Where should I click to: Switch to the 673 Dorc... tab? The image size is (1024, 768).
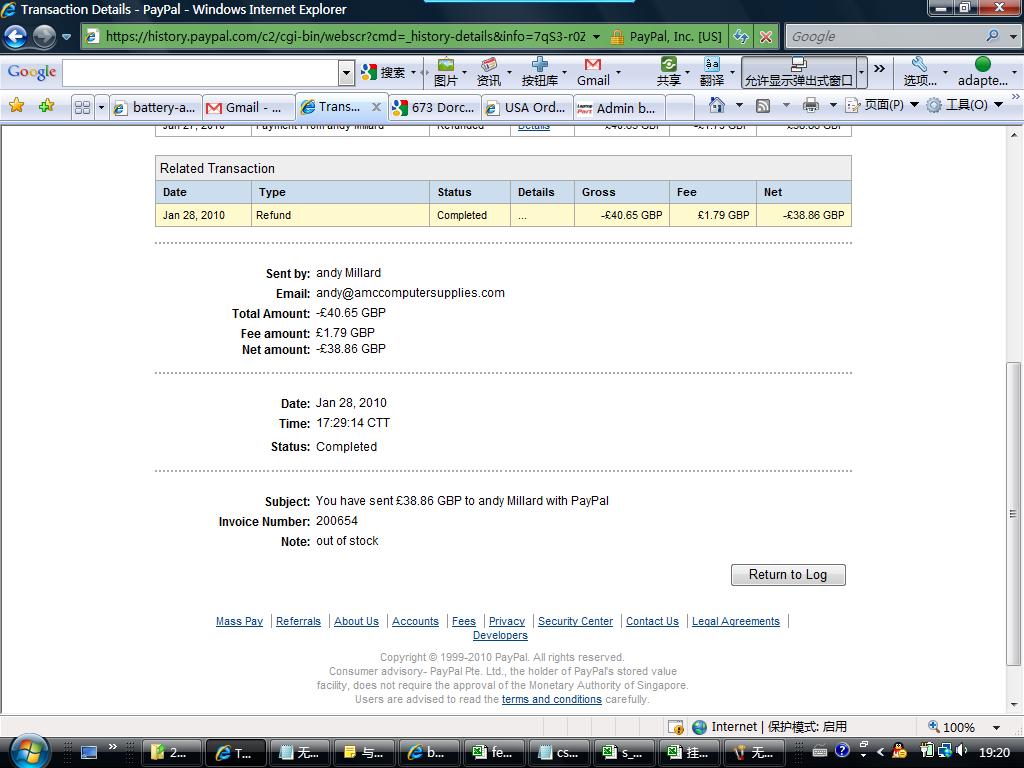coord(436,108)
